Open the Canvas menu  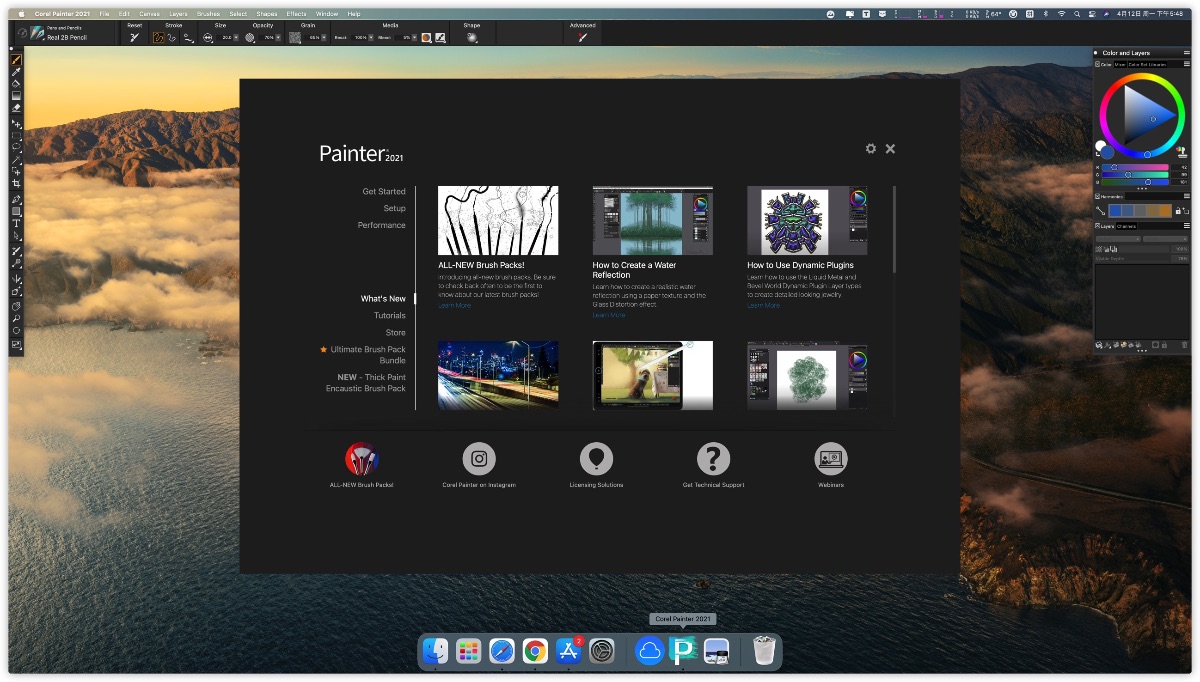coord(149,14)
